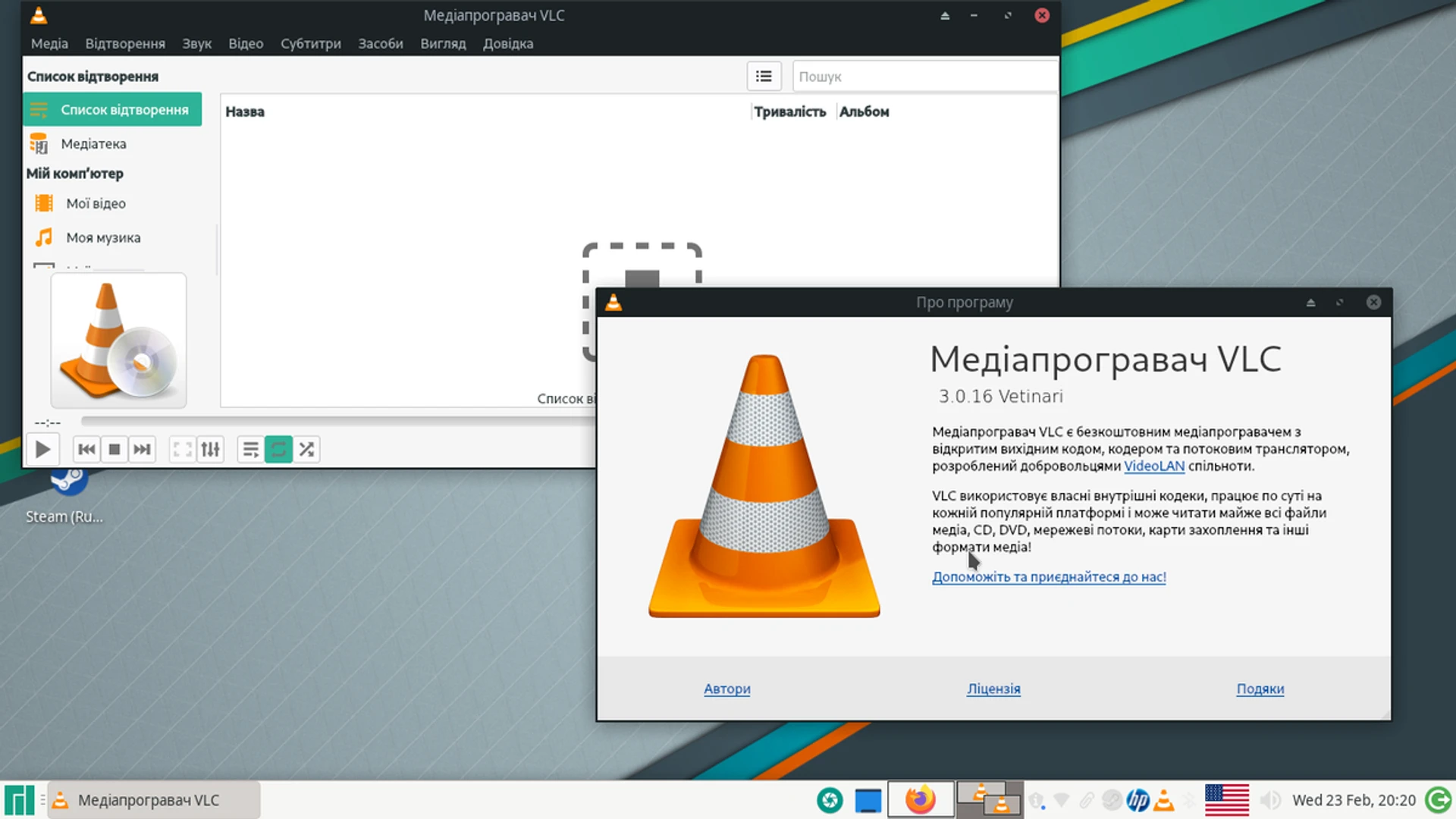
Task: Open extended settings equalizer panel
Action: point(210,450)
